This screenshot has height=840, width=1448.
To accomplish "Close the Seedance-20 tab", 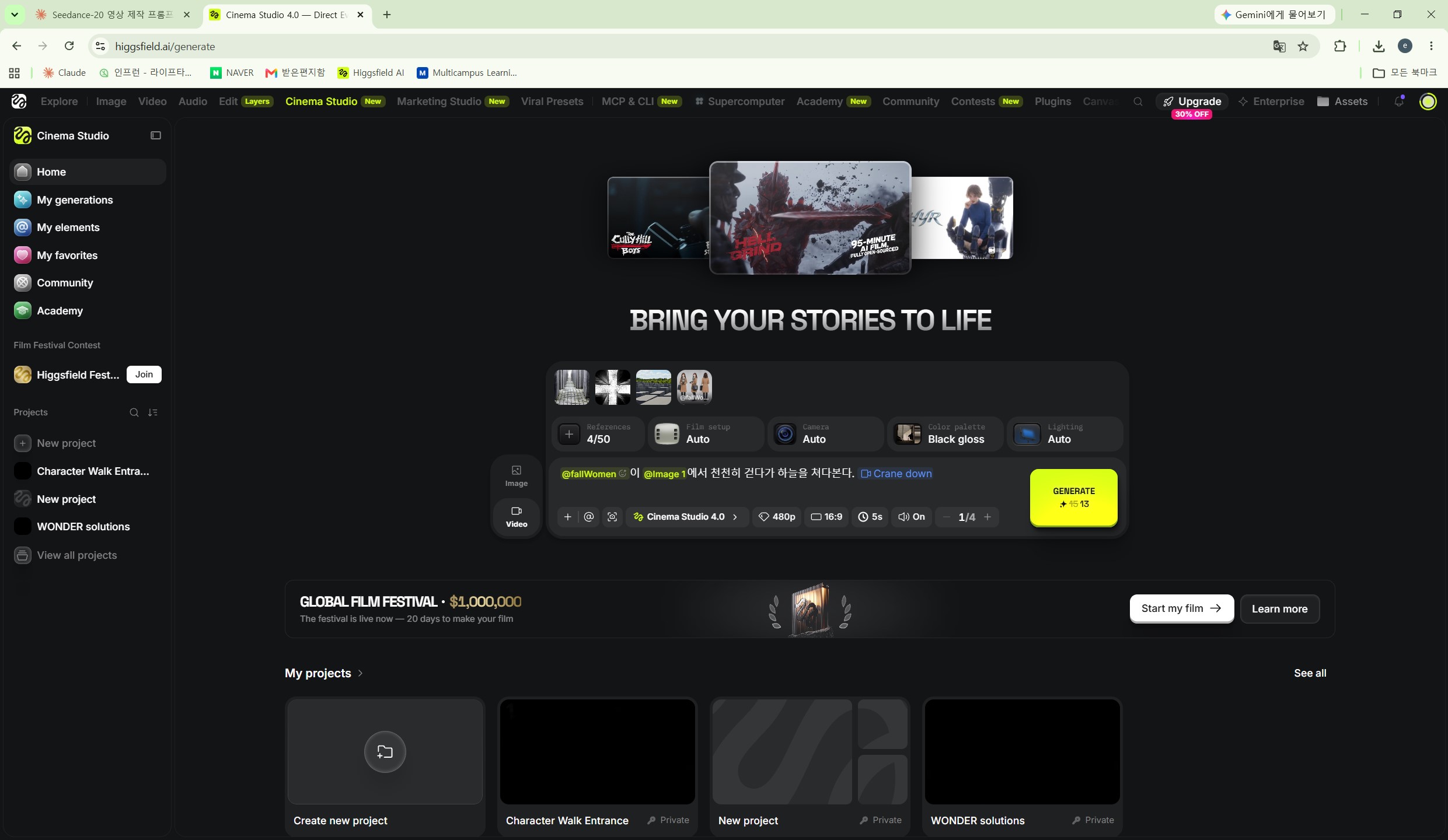I will click(187, 15).
